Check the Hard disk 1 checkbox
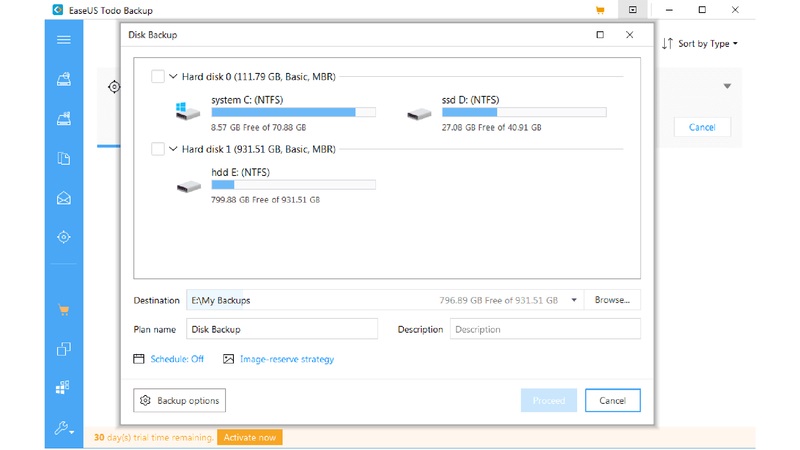 (158, 149)
